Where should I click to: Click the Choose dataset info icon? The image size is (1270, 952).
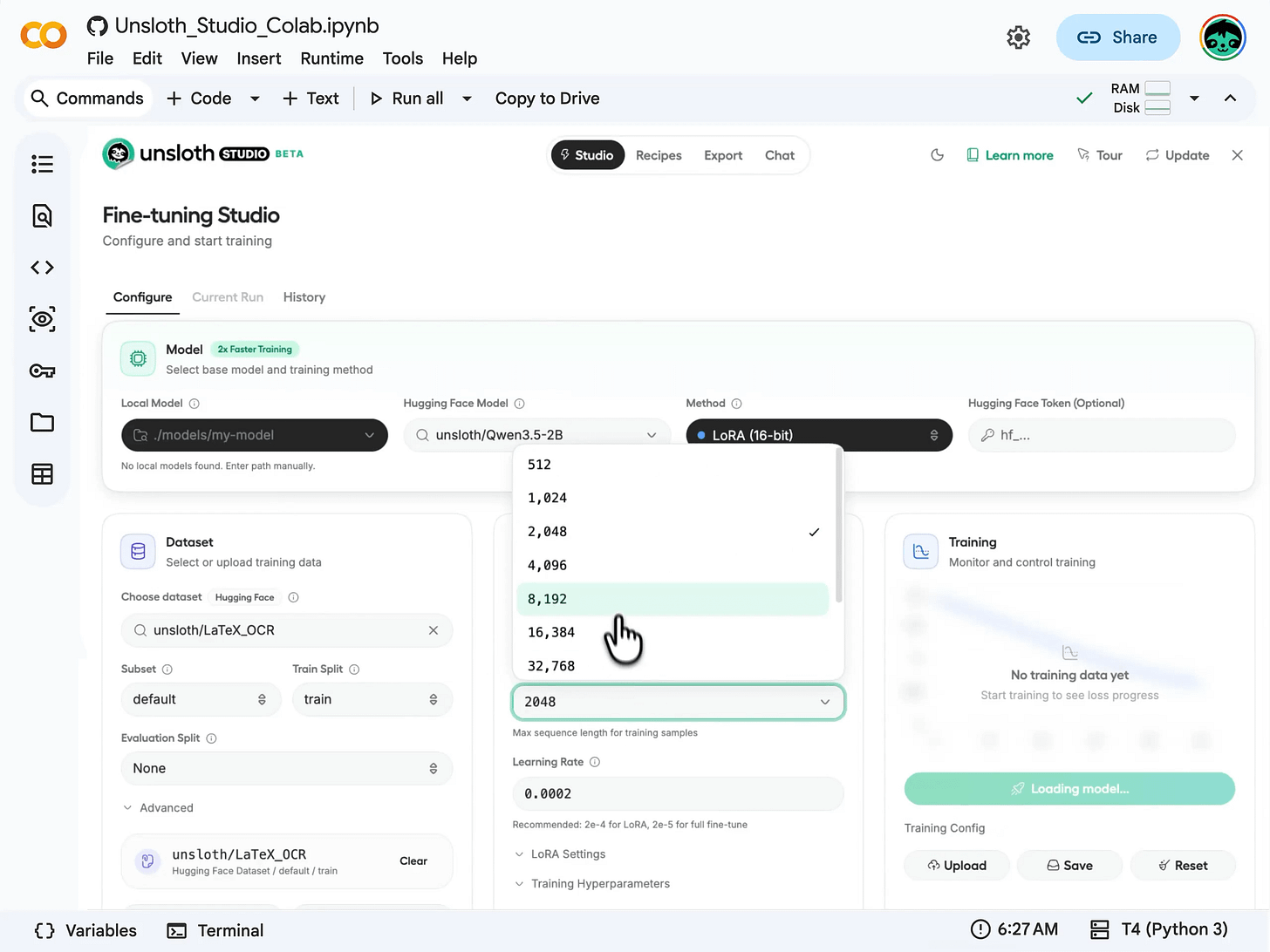293,597
